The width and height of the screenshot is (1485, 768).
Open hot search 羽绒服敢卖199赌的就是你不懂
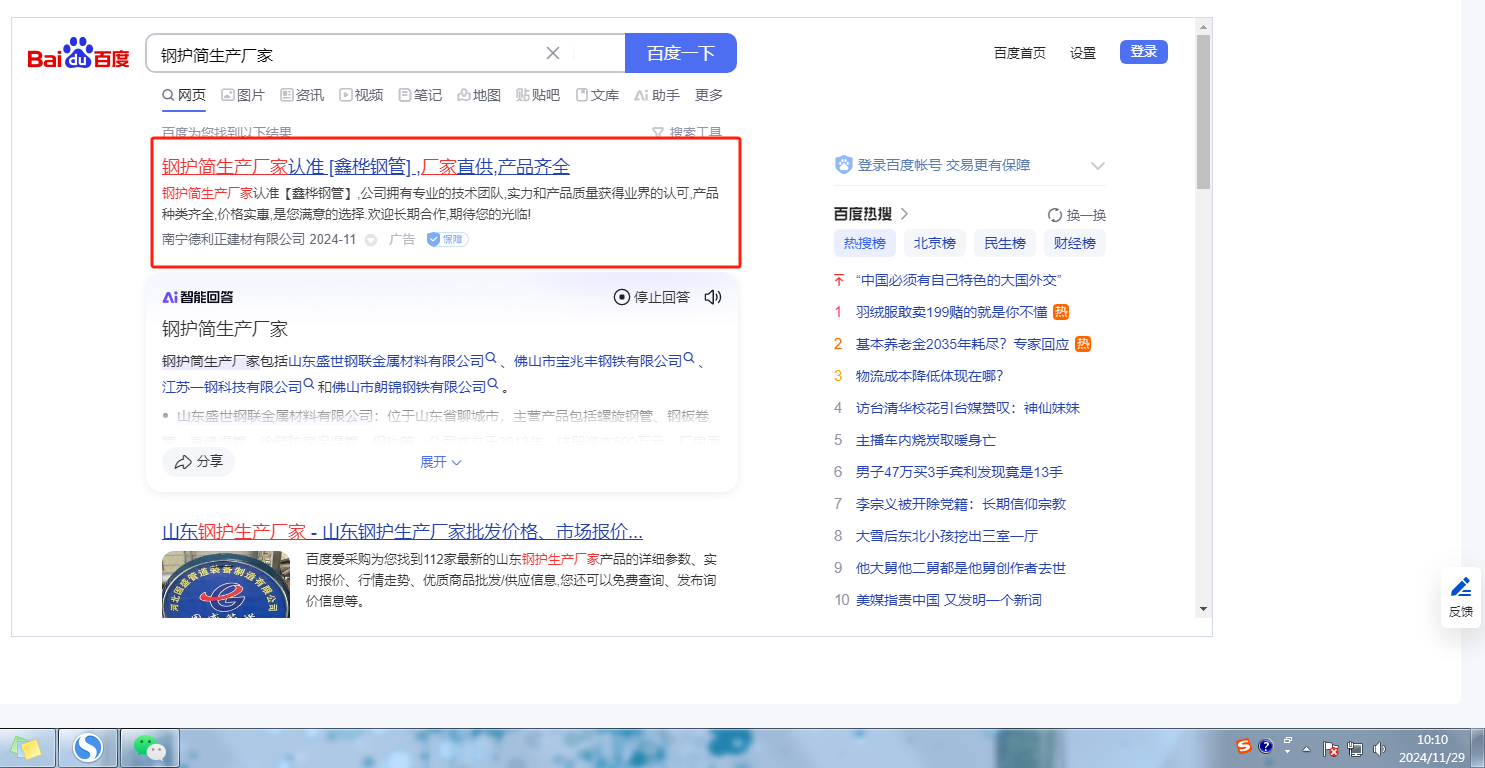click(x=951, y=312)
